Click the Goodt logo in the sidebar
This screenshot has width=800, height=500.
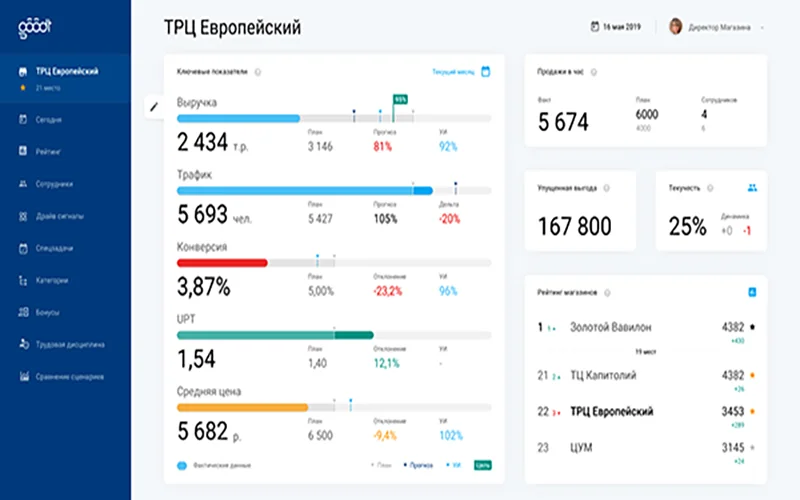pos(35,28)
